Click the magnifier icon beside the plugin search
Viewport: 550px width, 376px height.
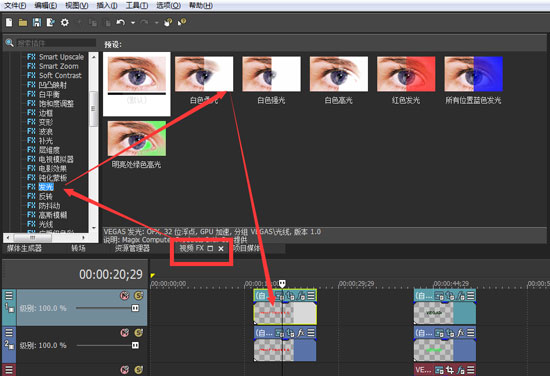point(9,43)
